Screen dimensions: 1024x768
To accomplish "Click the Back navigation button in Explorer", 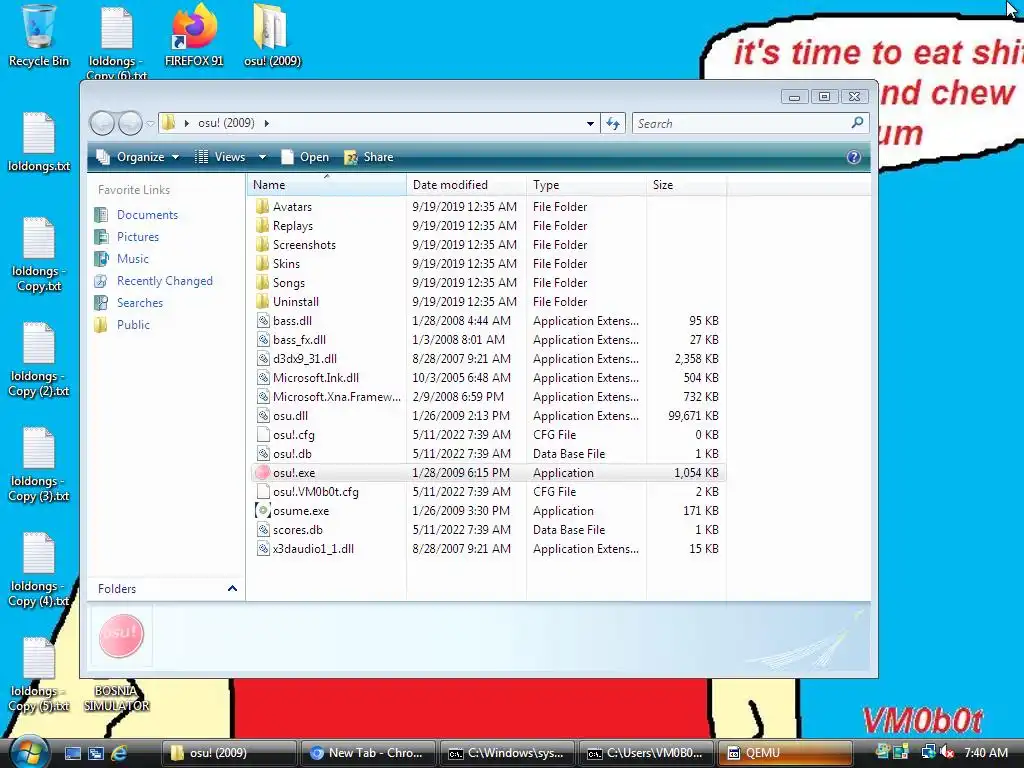I will click(x=102, y=123).
